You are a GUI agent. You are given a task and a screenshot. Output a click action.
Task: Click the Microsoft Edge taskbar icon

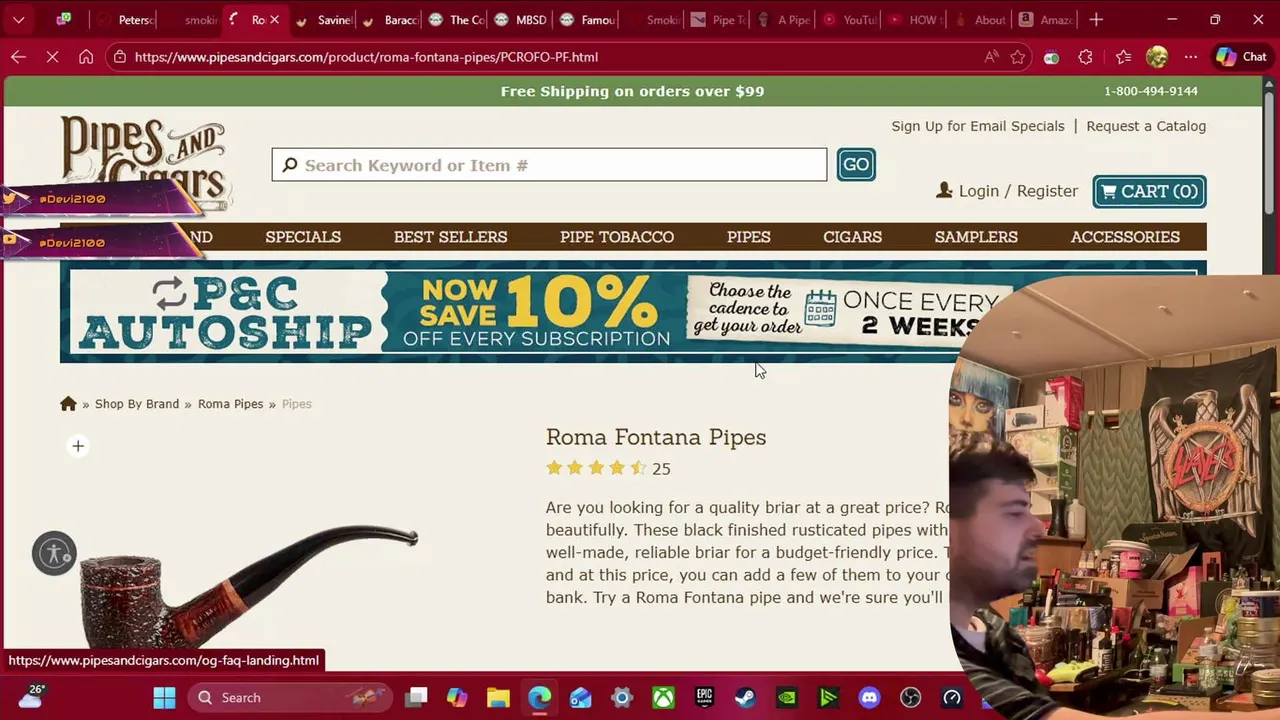(539, 697)
